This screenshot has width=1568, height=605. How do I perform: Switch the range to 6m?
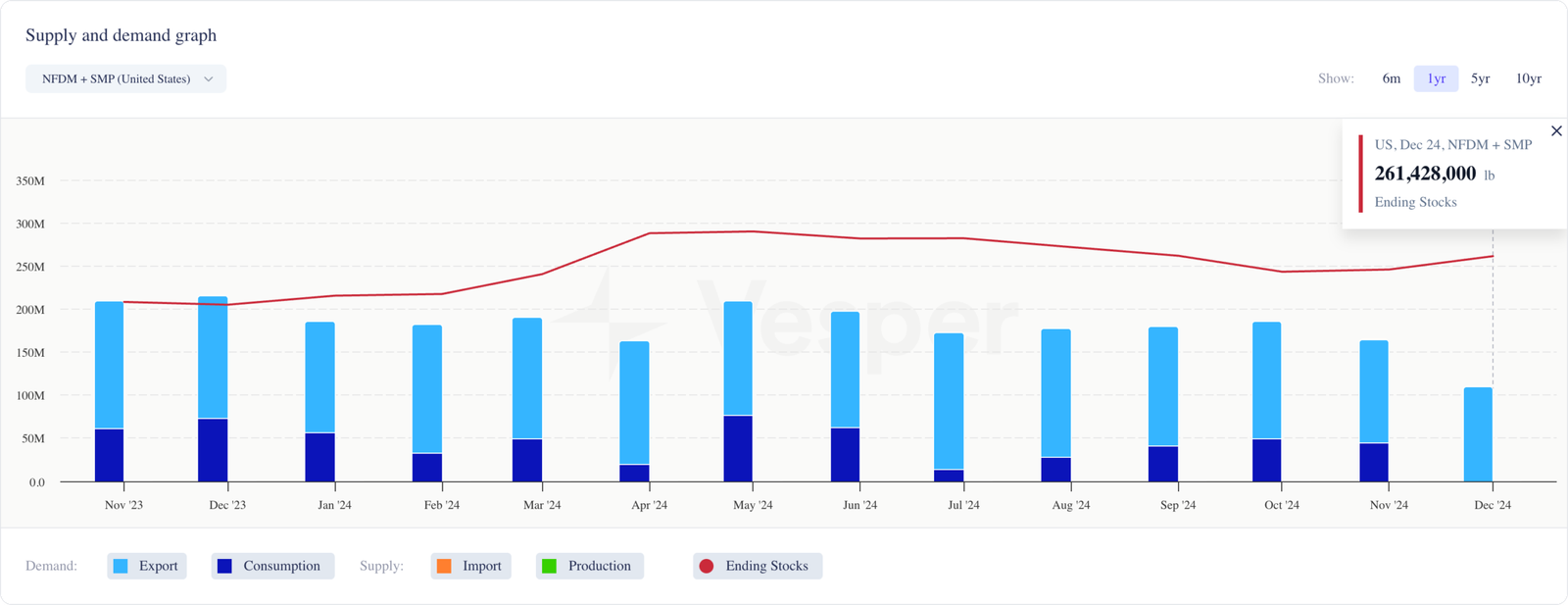1391,78
